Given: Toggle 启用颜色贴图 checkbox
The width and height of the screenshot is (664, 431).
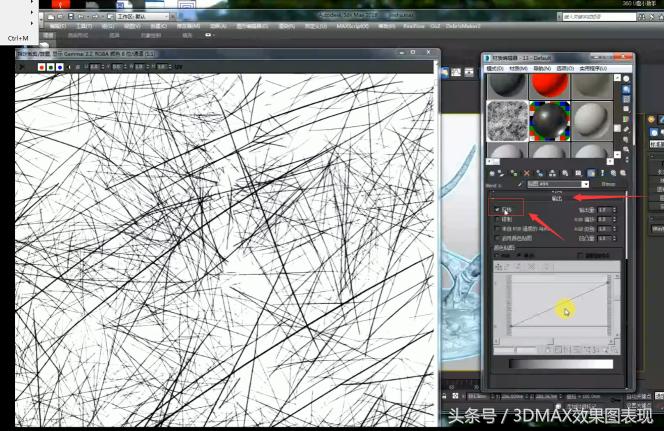Looking at the screenshot, I should tap(497, 238).
